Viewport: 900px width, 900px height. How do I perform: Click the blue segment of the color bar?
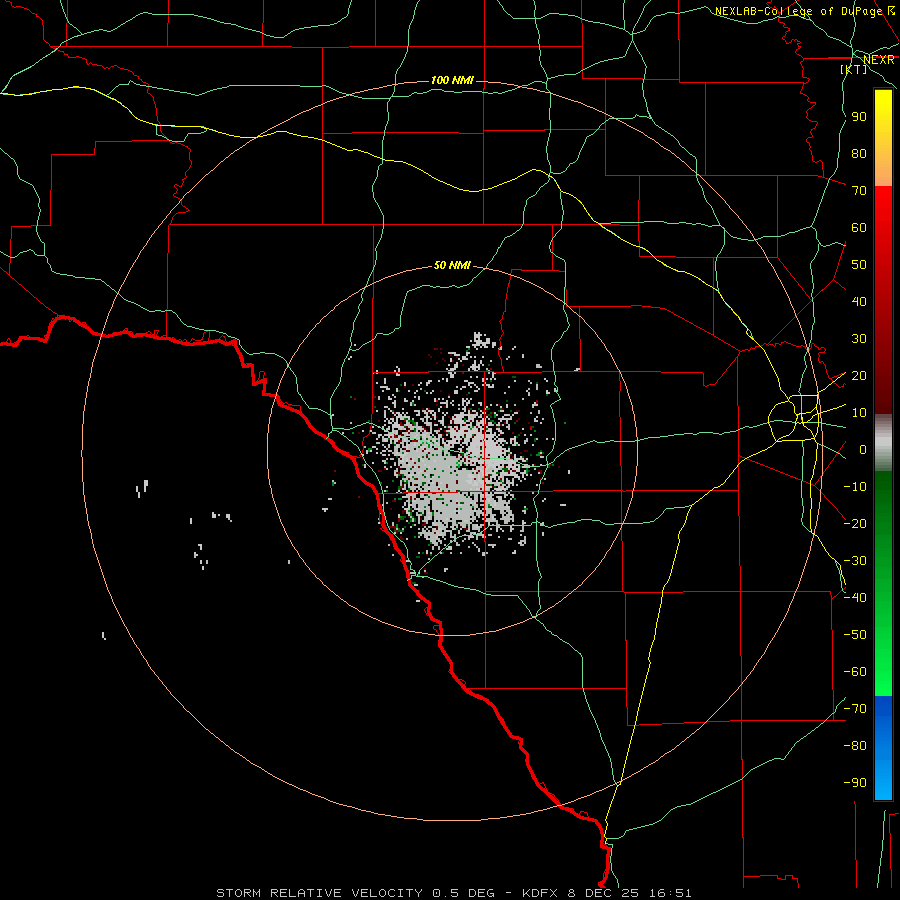[x=883, y=748]
